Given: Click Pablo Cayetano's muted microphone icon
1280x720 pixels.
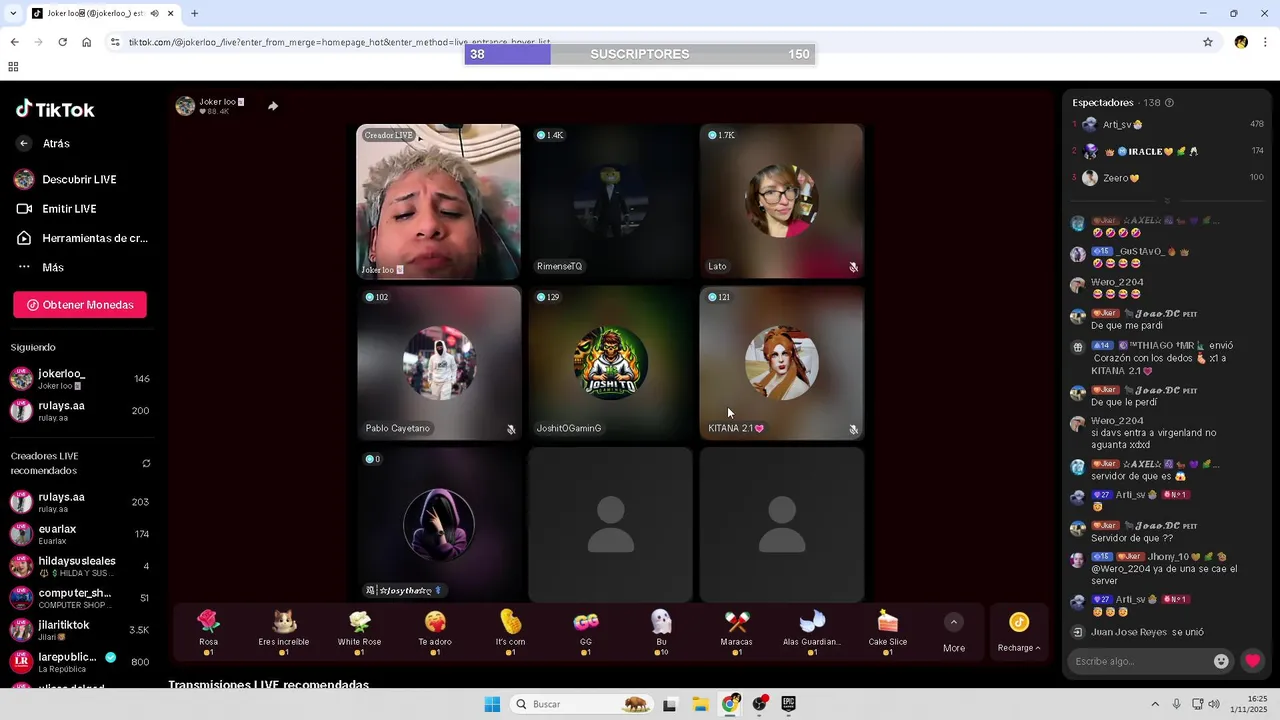Looking at the screenshot, I should coord(511,429).
